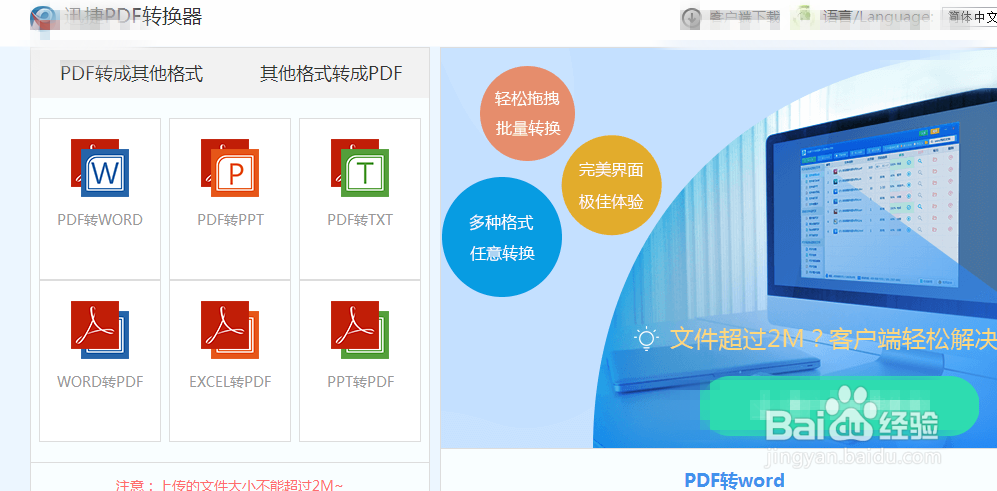Screen dimensions: 997x491
Task: Select the PDF转PPT conversion icon
Action: [x=230, y=168]
